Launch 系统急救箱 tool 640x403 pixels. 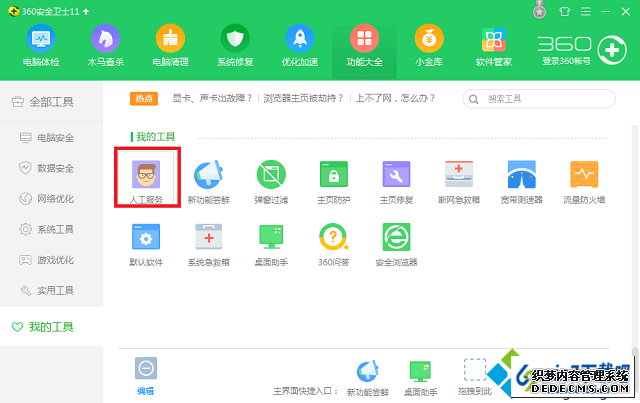click(x=209, y=244)
